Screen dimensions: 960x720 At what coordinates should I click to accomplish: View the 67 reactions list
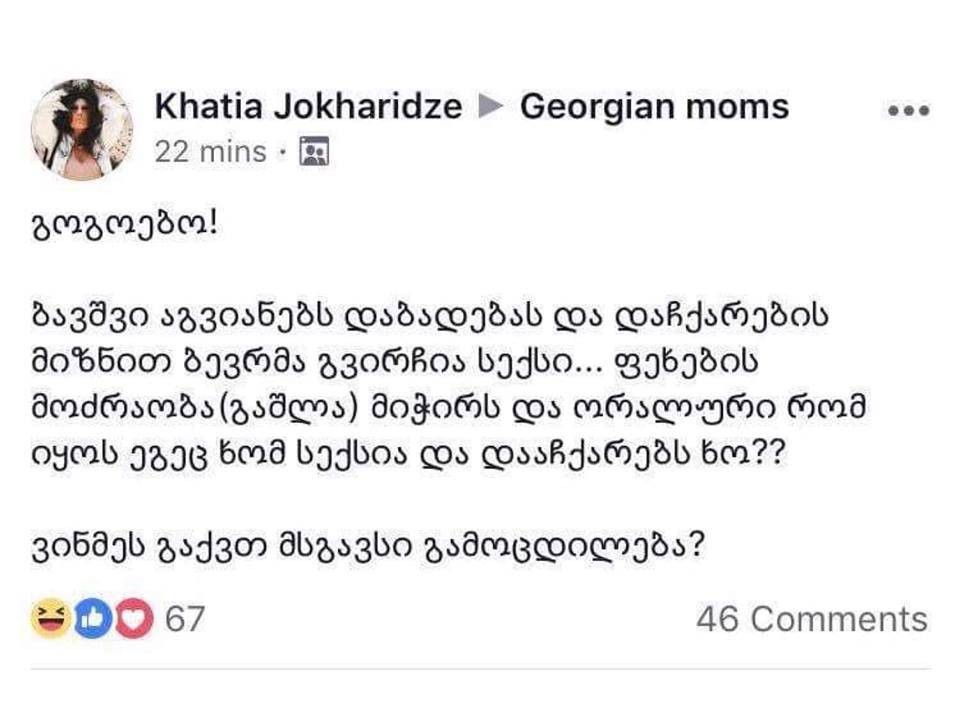(x=184, y=619)
